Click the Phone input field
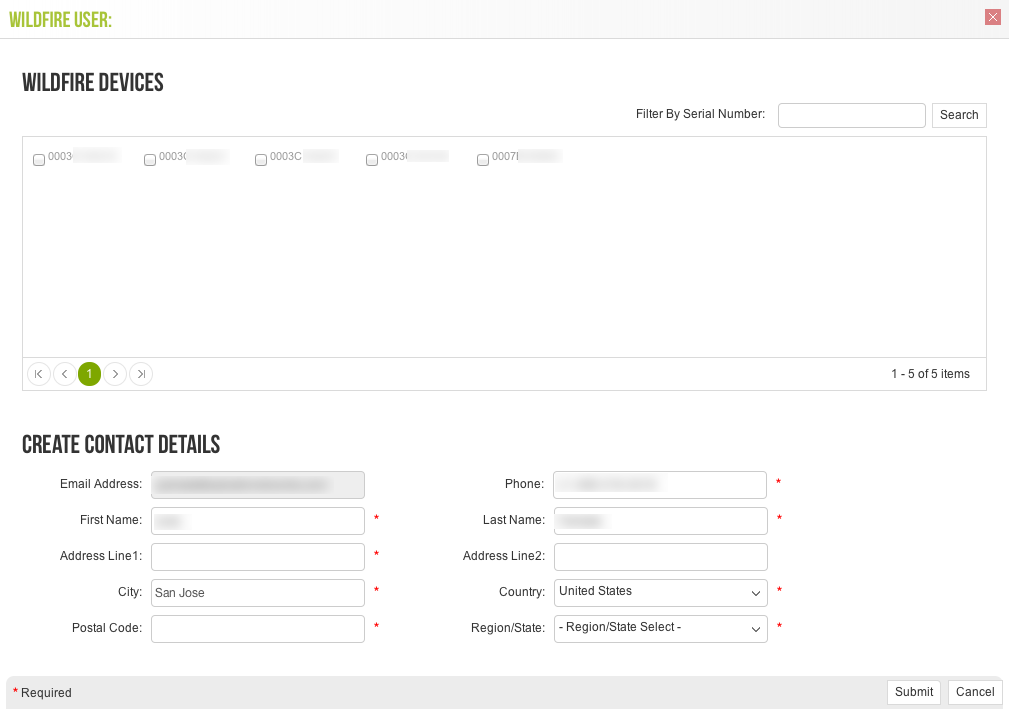 pos(660,485)
